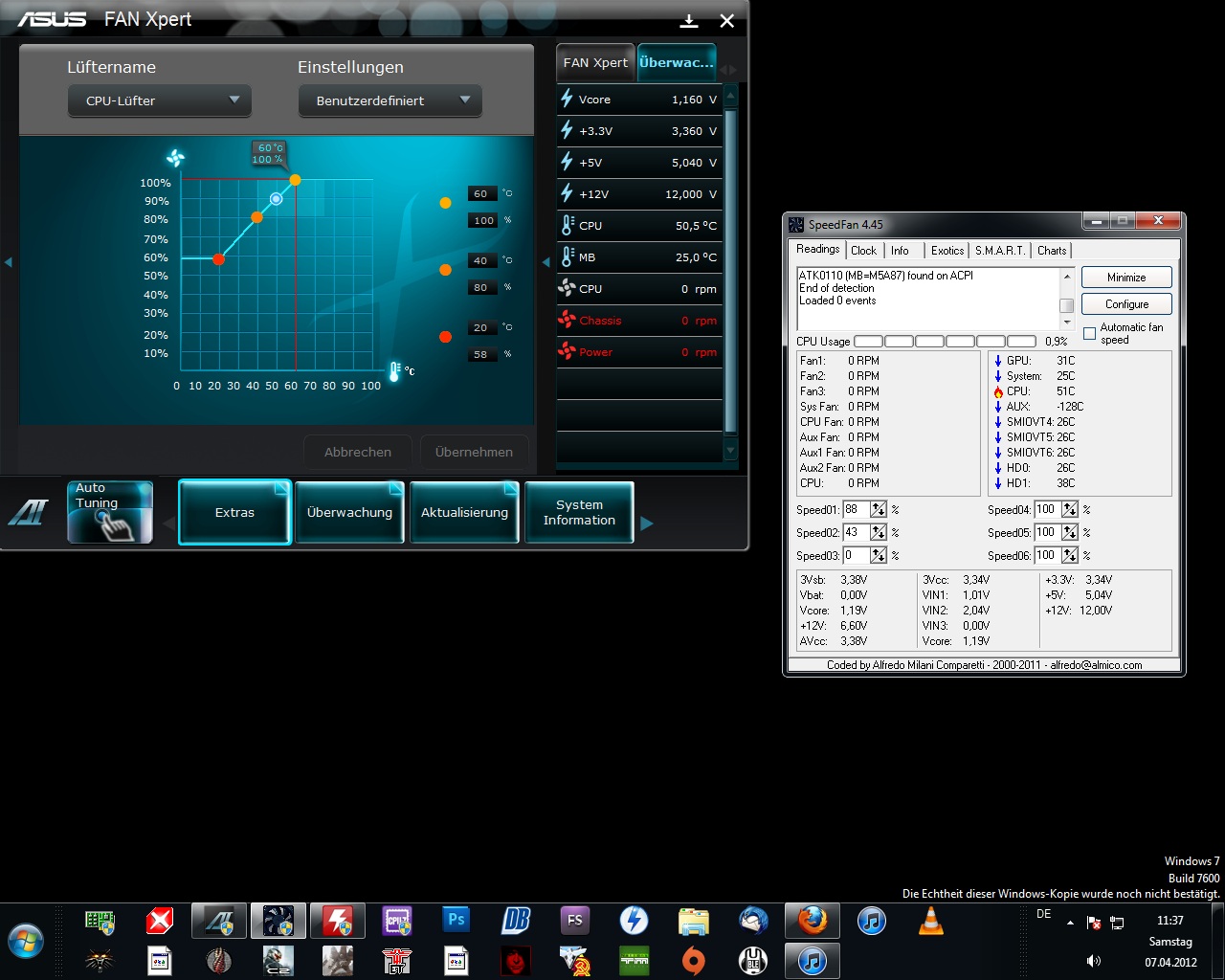Click the download-arrow icon in FAN Xpert title bar
Image resolution: width=1225 pixels, height=980 pixels.
[x=689, y=21]
